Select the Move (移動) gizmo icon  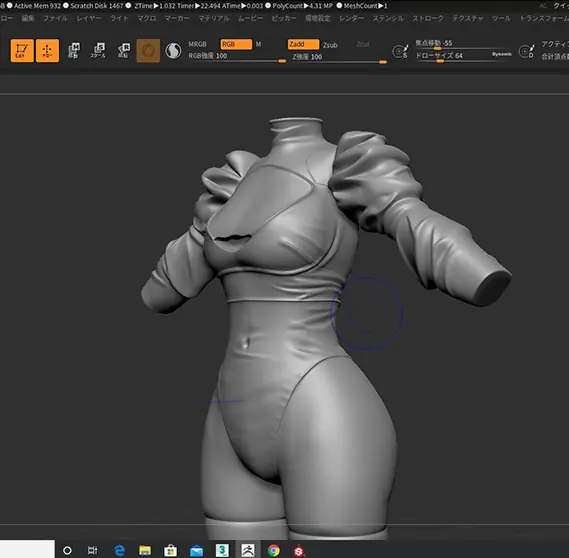point(74,50)
